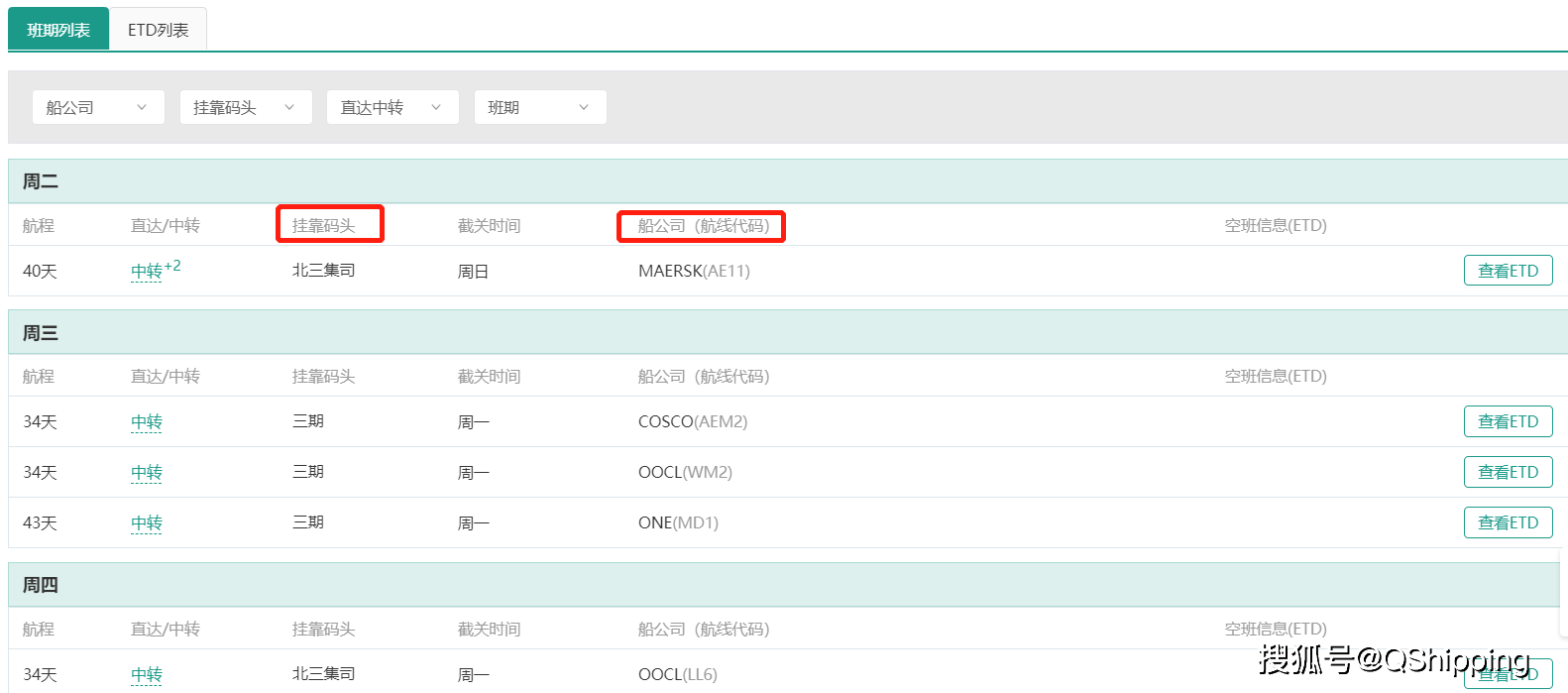Click 周一 cutoff in COSCO(AEM2) row

click(x=473, y=421)
